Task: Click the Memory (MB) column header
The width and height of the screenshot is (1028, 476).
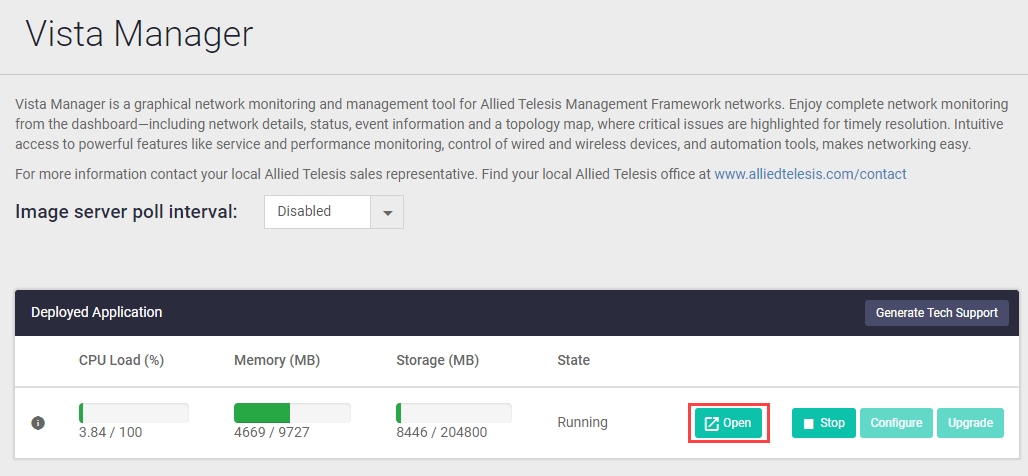Action: 277,360
